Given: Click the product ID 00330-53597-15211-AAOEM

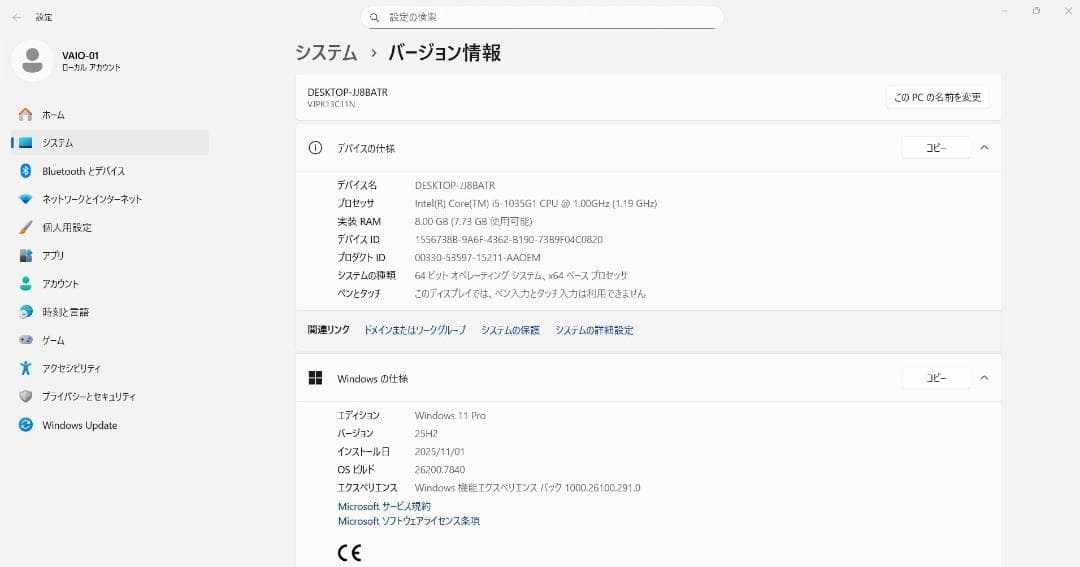Looking at the screenshot, I should (477, 258).
